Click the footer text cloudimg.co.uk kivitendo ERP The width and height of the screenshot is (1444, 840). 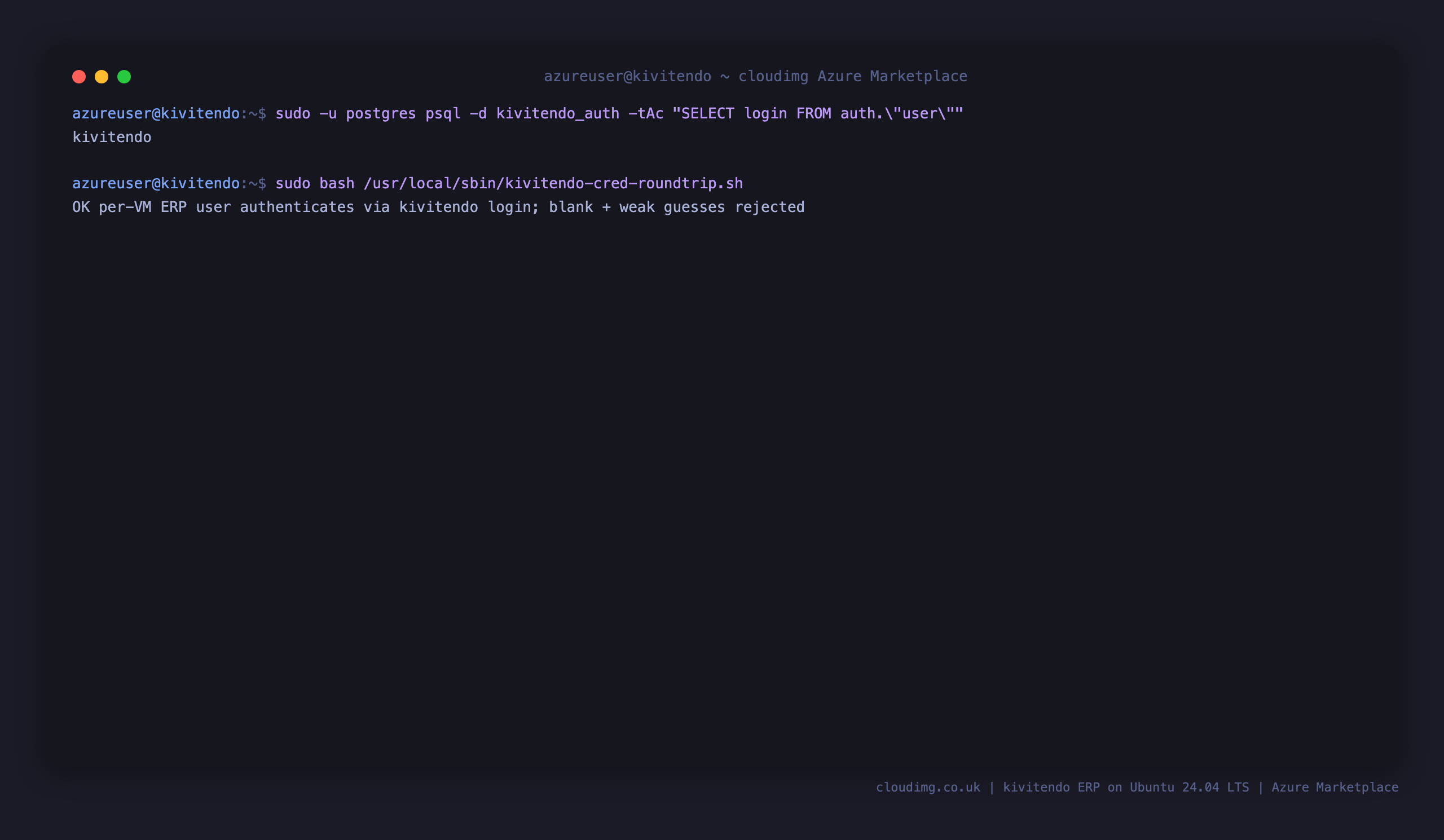coord(1137,788)
